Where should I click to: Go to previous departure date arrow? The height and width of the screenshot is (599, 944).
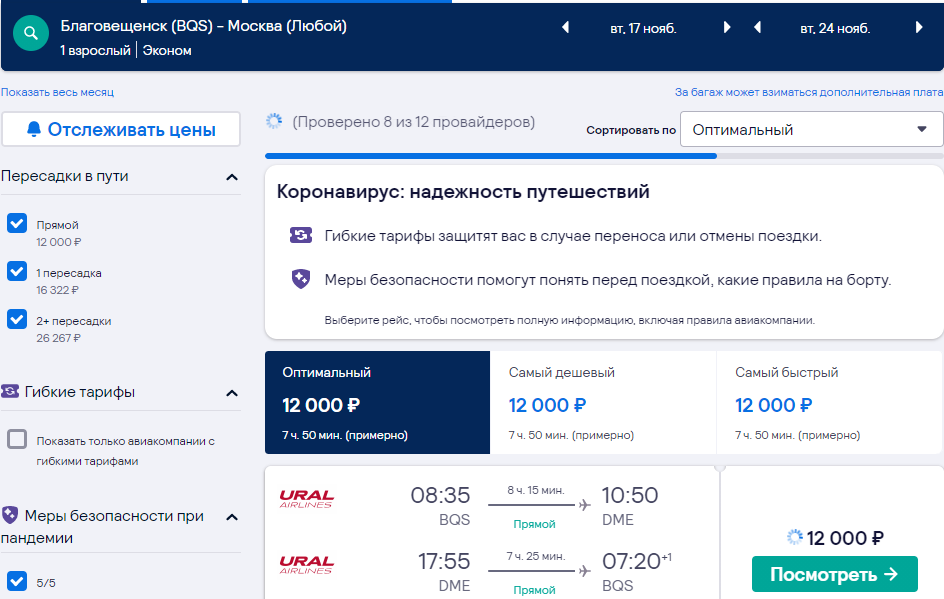coord(565,28)
